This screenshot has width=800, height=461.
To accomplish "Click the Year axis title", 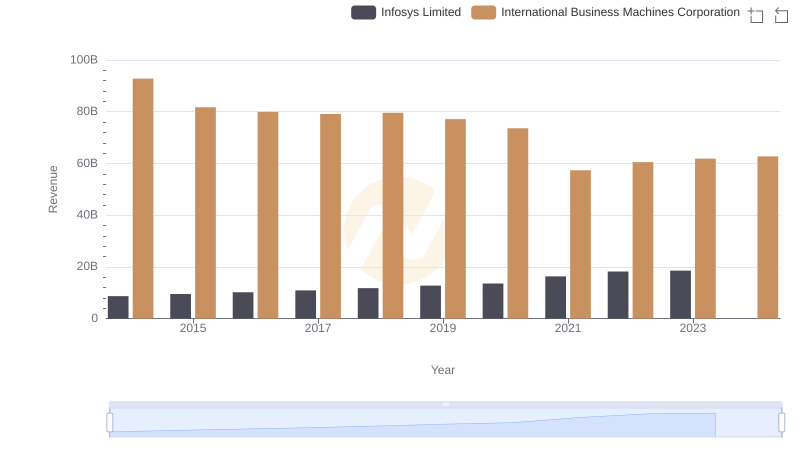I will [443, 370].
